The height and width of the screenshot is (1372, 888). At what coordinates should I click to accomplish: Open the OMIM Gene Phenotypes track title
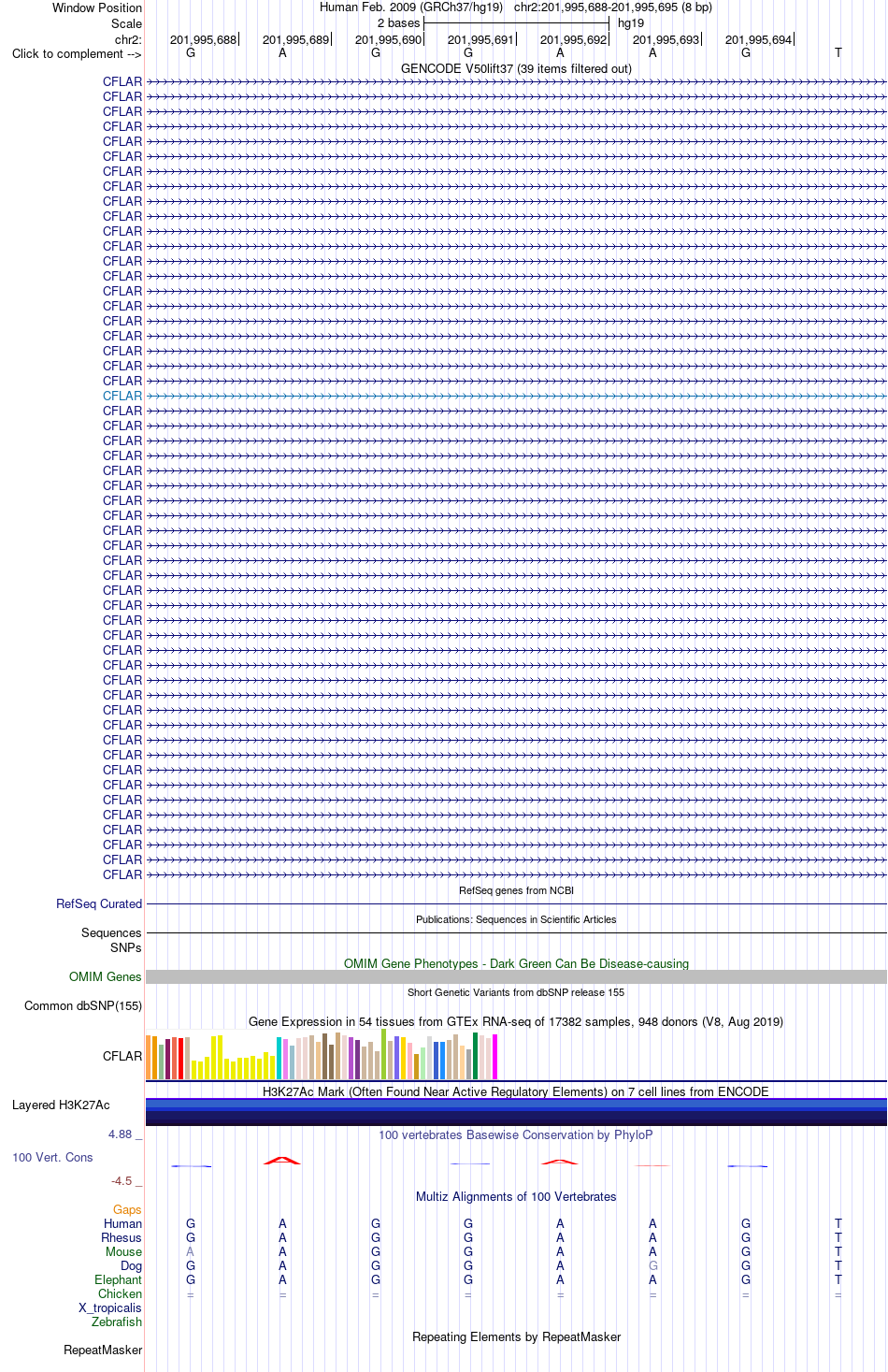[516, 963]
